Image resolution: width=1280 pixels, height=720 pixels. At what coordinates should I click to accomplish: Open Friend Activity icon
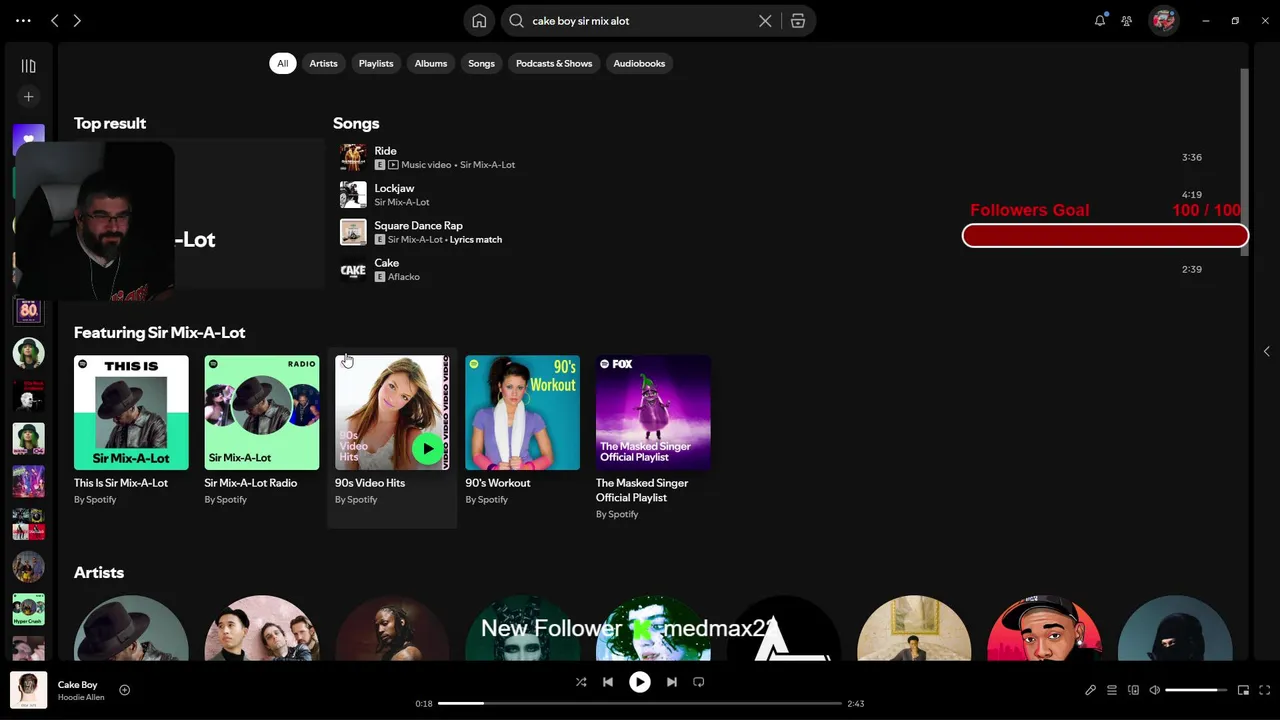(1127, 20)
